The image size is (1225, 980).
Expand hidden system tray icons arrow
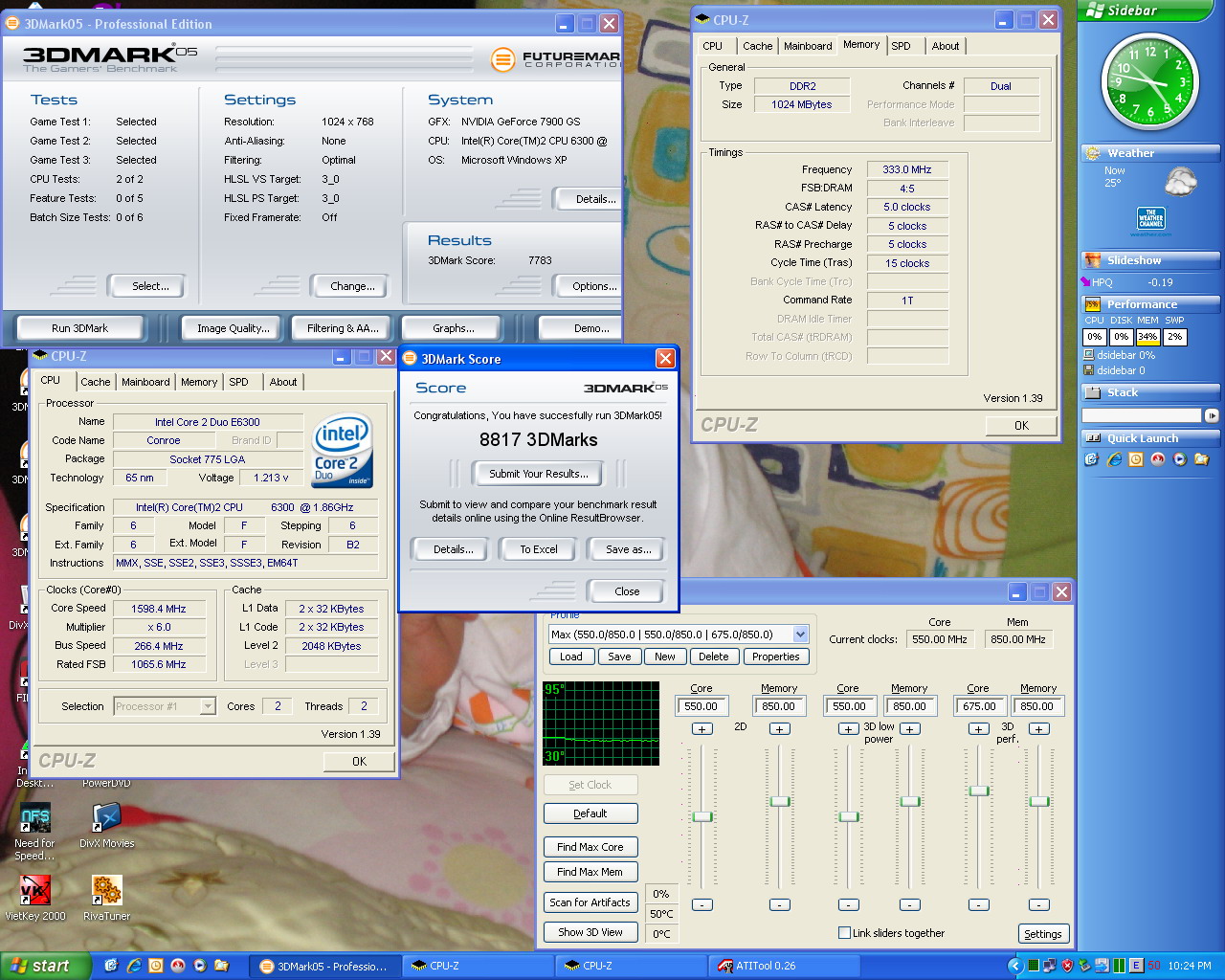coord(1015,966)
